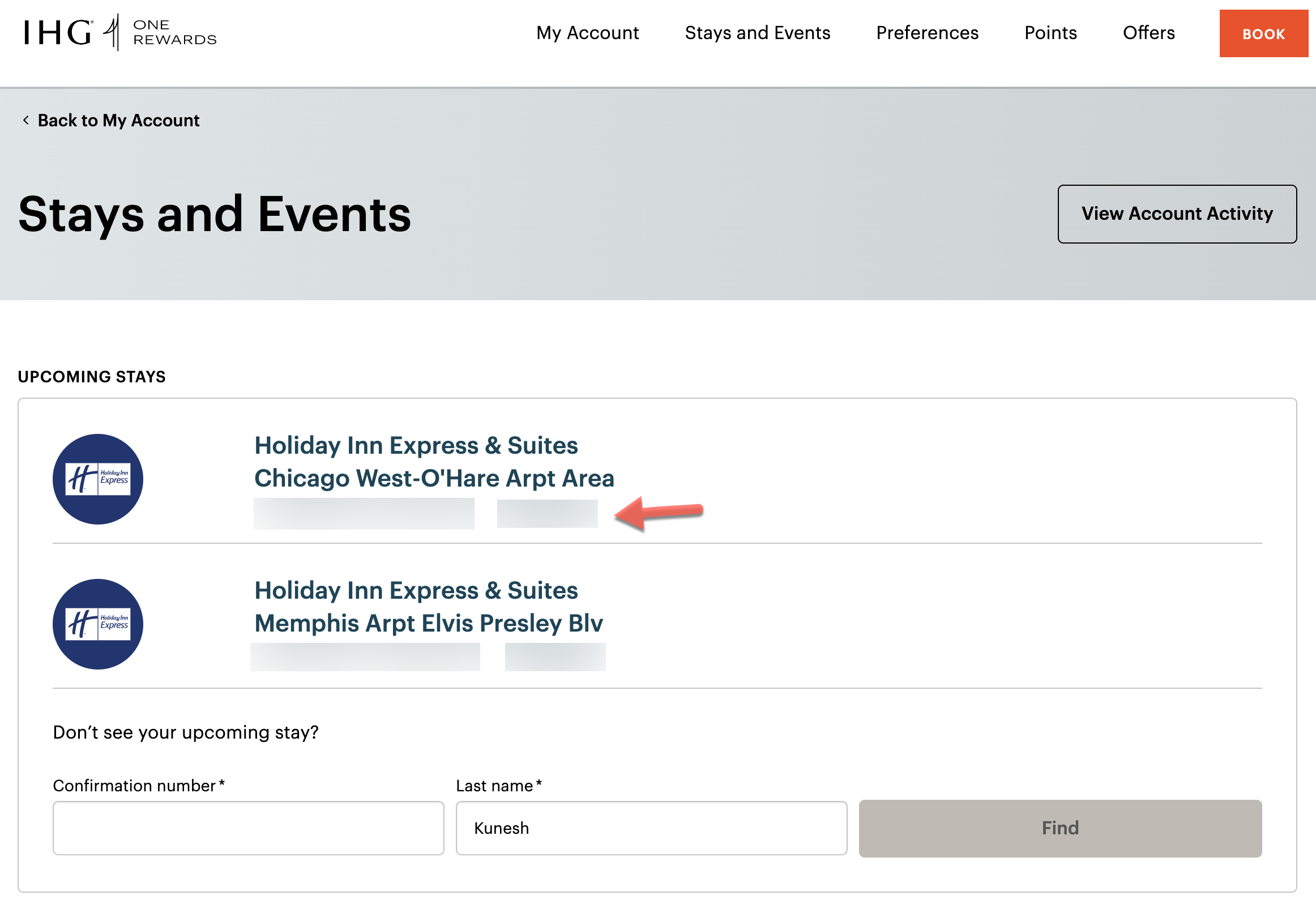Open the Preferences section
Image resolution: width=1316 pixels, height=908 pixels.
click(x=927, y=33)
